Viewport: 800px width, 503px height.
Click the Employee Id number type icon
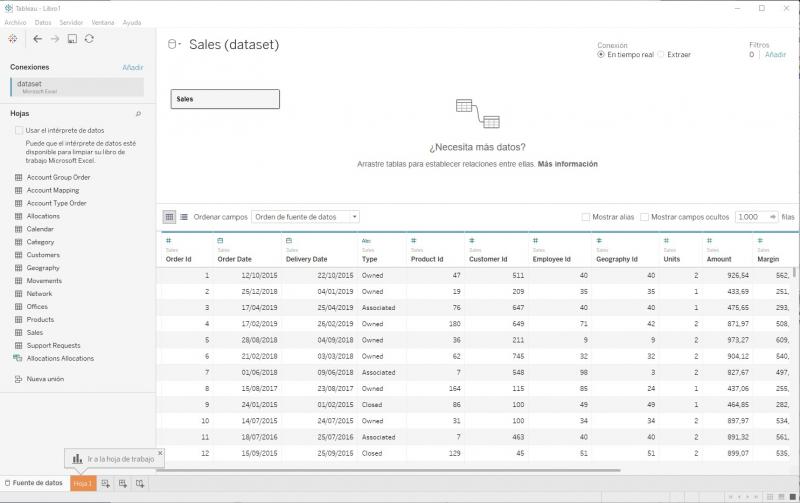(535, 240)
